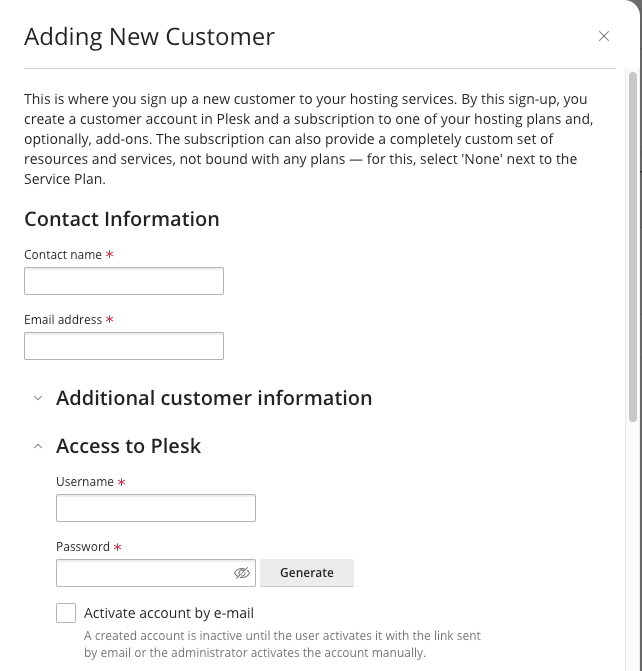The height and width of the screenshot is (671, 642).
Task: Close the Adding New Customer dialog
Action: pyautogui.click(x=603, y=36)
